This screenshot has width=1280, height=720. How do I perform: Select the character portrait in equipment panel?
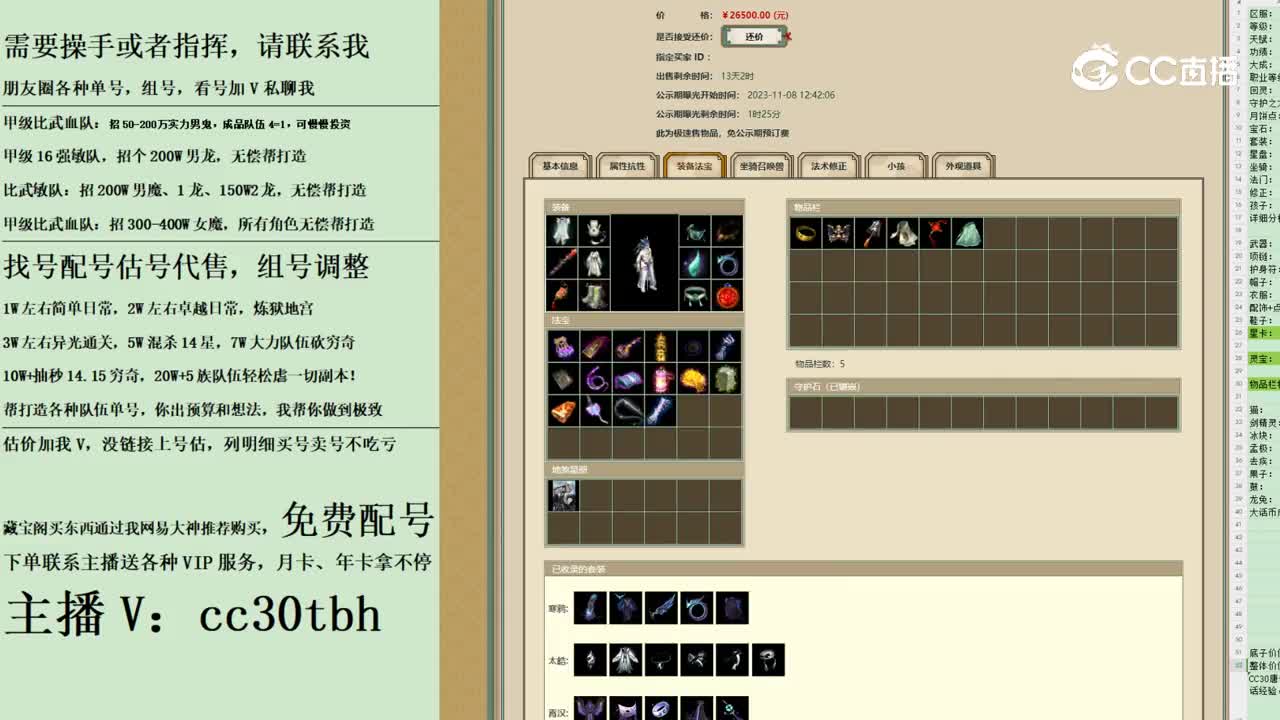click(645, 263)
